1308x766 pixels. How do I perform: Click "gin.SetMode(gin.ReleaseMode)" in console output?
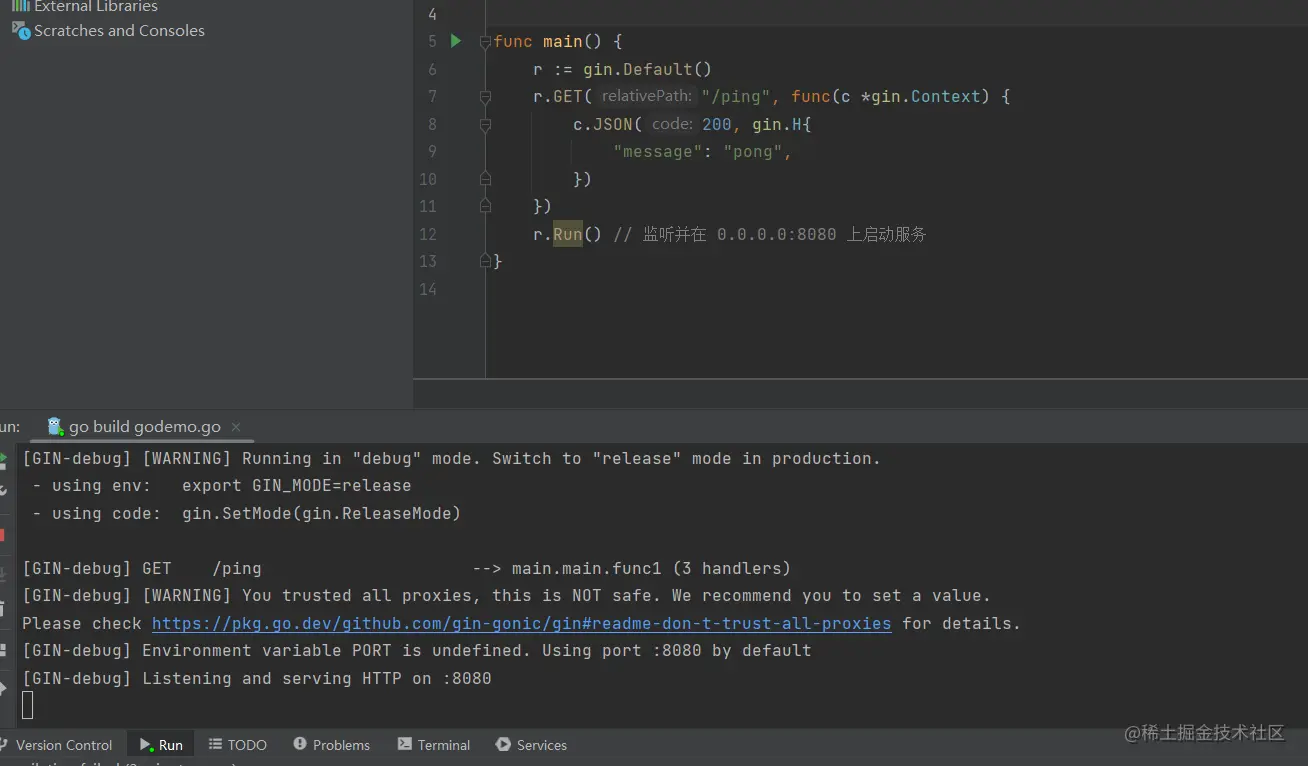[x=322, y=514]
